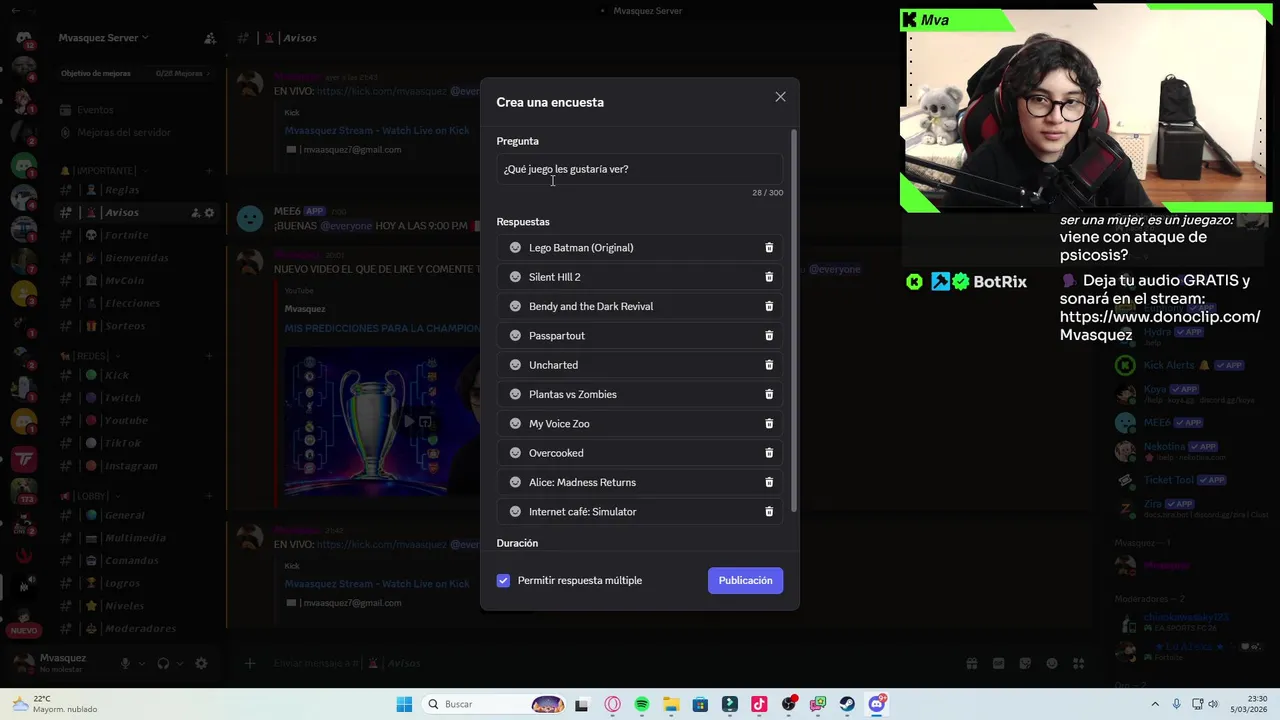Edit the Uncharted answer text field
This screenshot has width=1280, height=720.
pyautogui.click(x=640, y=365)
